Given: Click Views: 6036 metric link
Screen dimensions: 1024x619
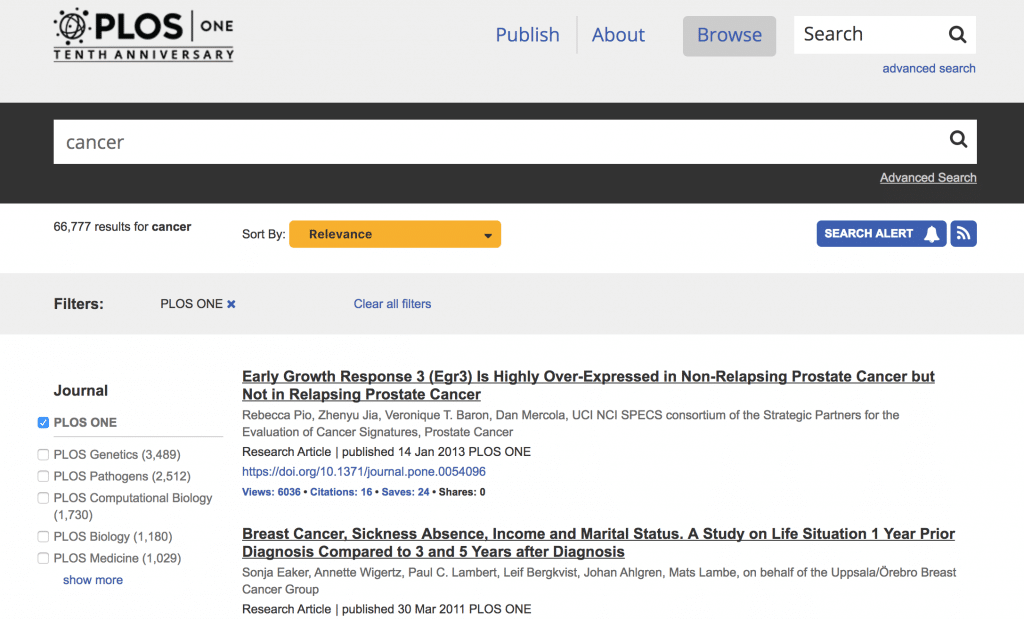Looking at the screenshot, I should [271, 492].
